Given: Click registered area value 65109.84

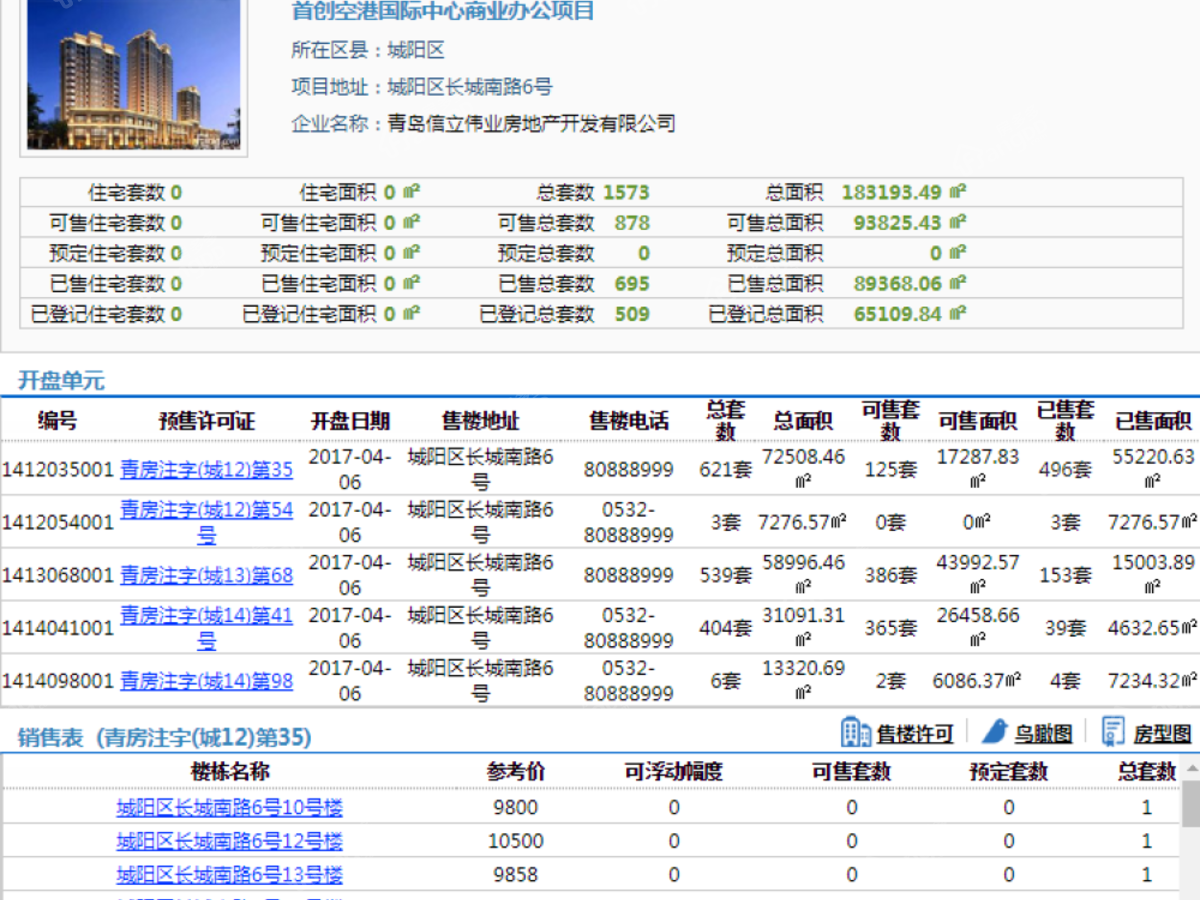Looking at the screenshot, I should click(x=898, y=314).
